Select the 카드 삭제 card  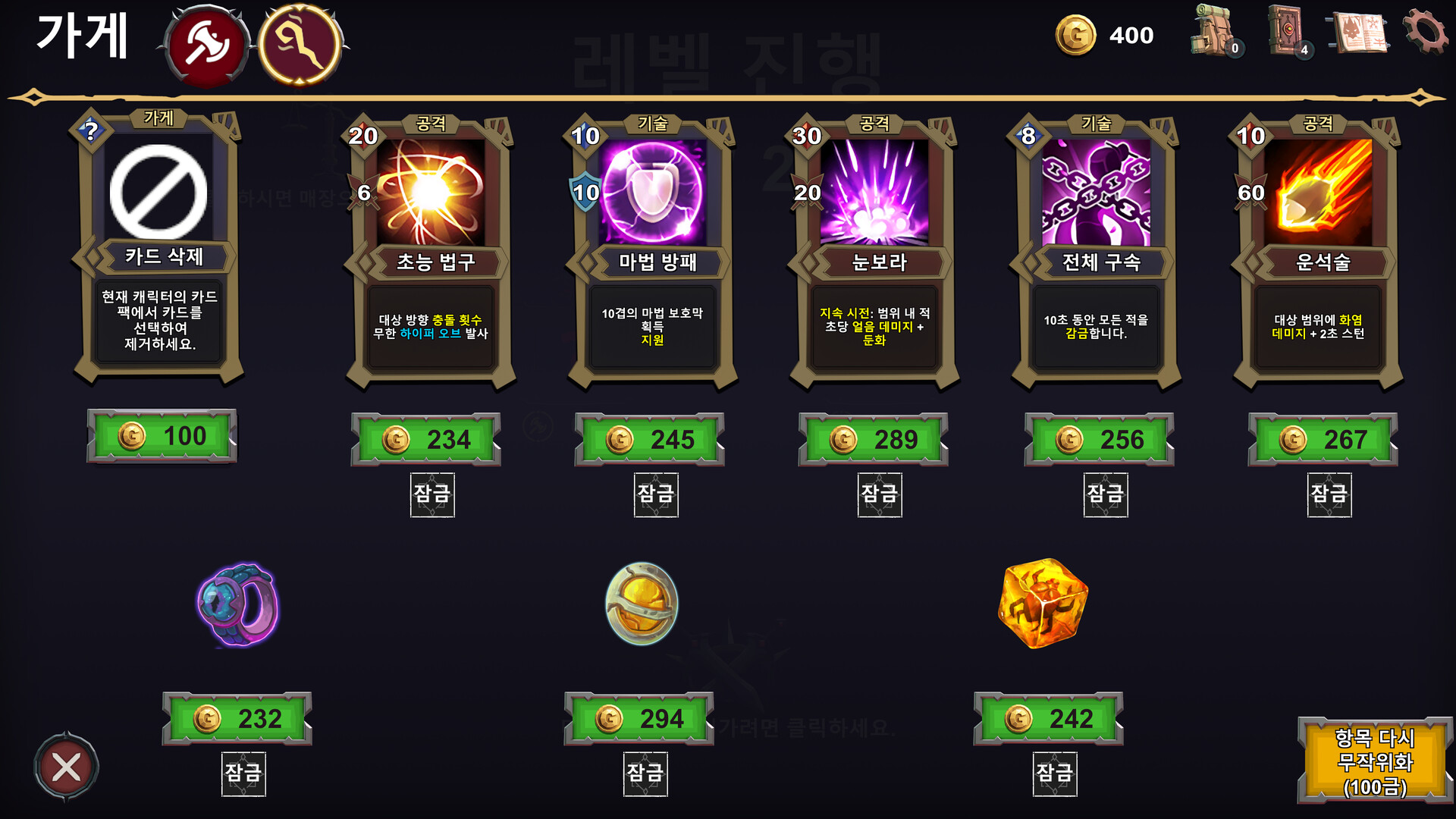pyautogui.click(x=158, y=247)
